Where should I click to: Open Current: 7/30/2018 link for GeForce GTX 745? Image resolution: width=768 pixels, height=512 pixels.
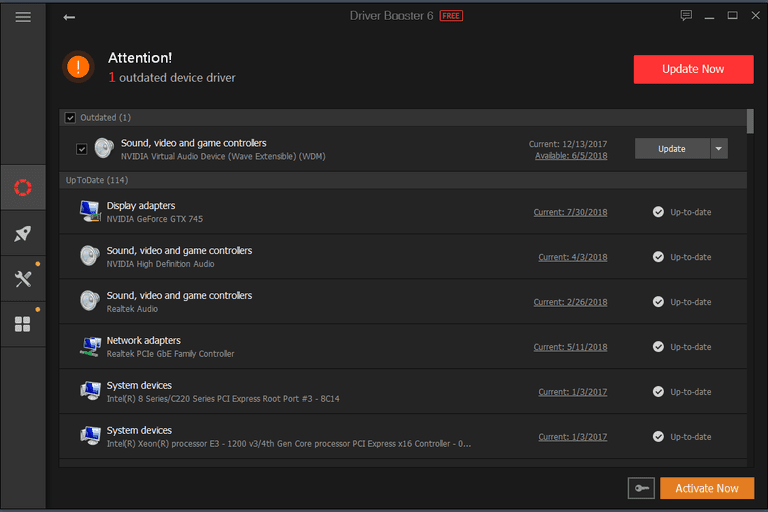[x=570, y=212]
